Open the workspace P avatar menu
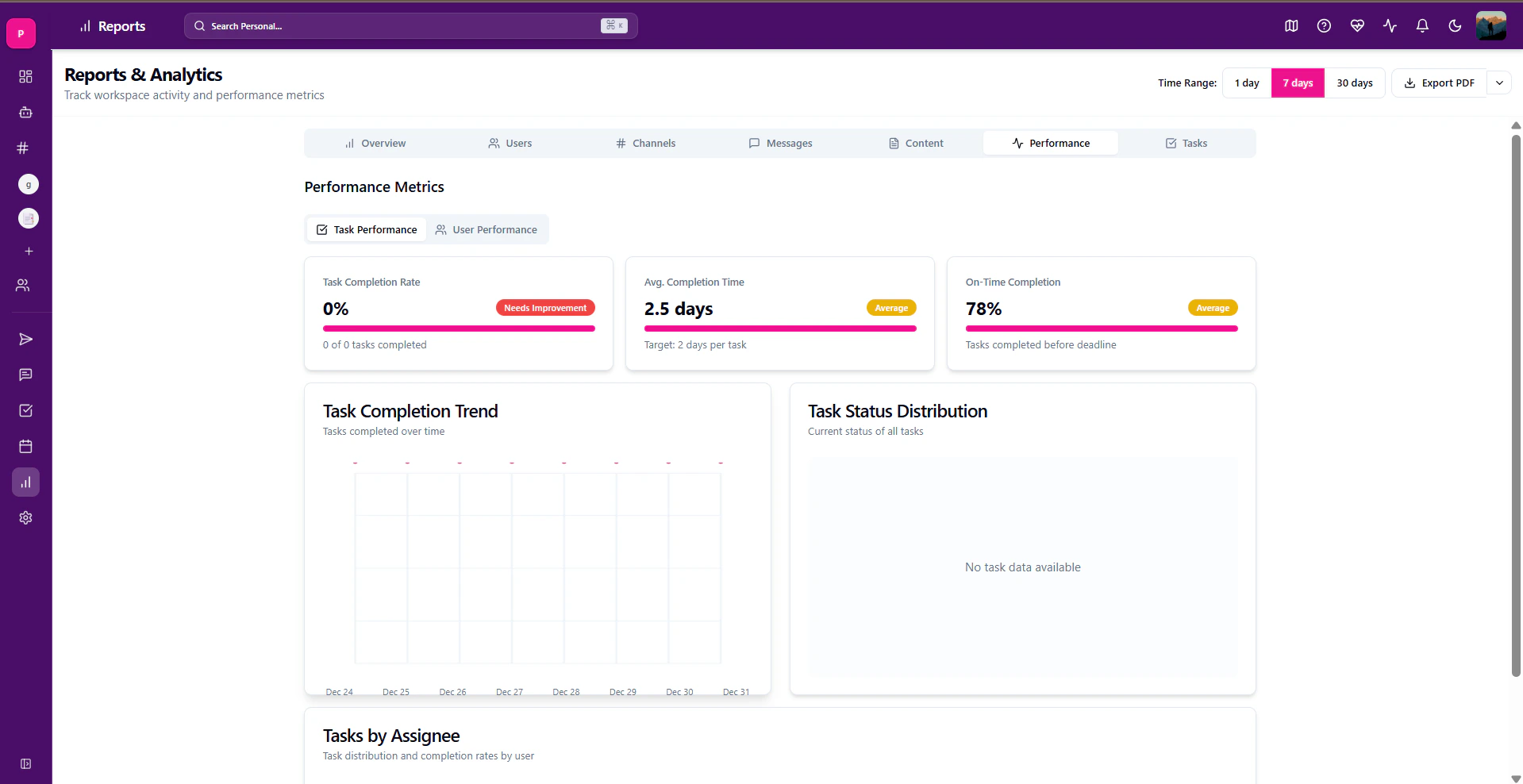The width and height of the screenshot is (1523, 784). tap(21, 33)
